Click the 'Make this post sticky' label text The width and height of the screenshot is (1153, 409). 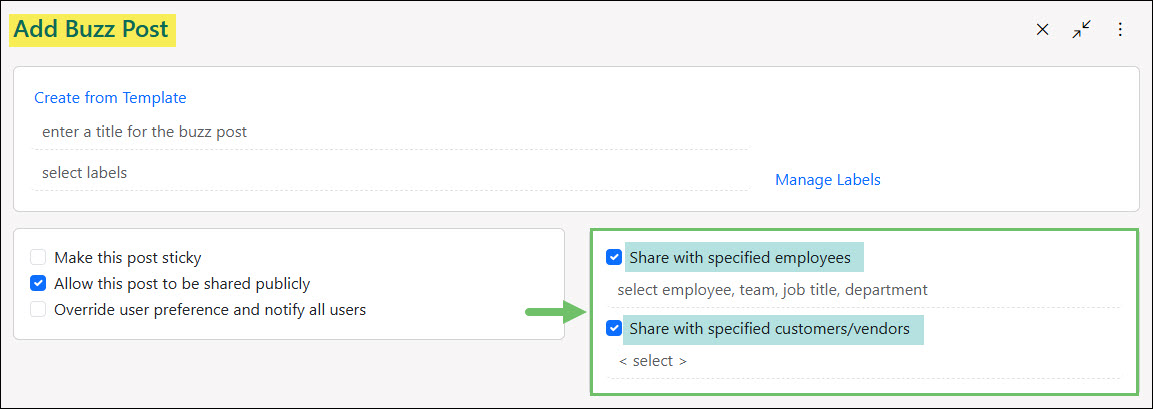coord(128,258)
